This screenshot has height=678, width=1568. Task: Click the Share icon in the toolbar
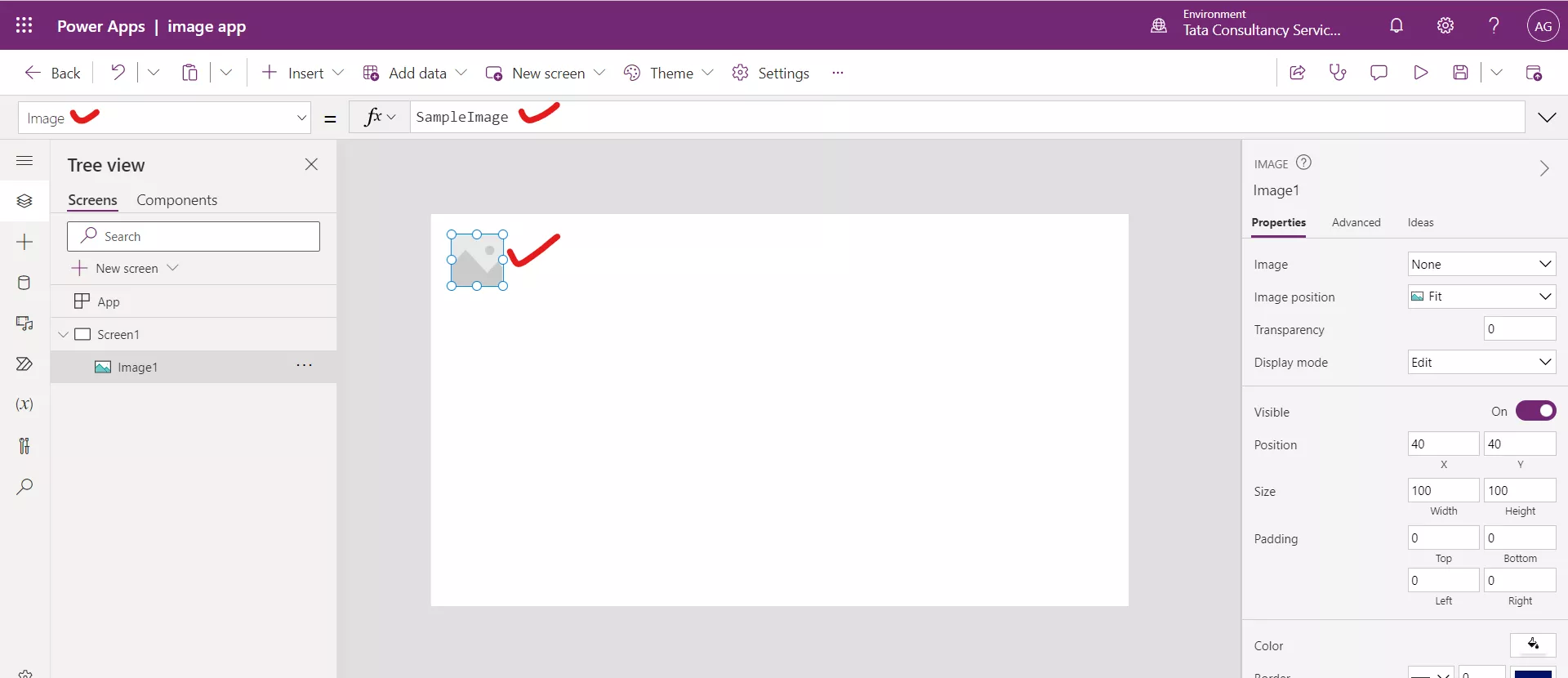(x=1297, y=73)
